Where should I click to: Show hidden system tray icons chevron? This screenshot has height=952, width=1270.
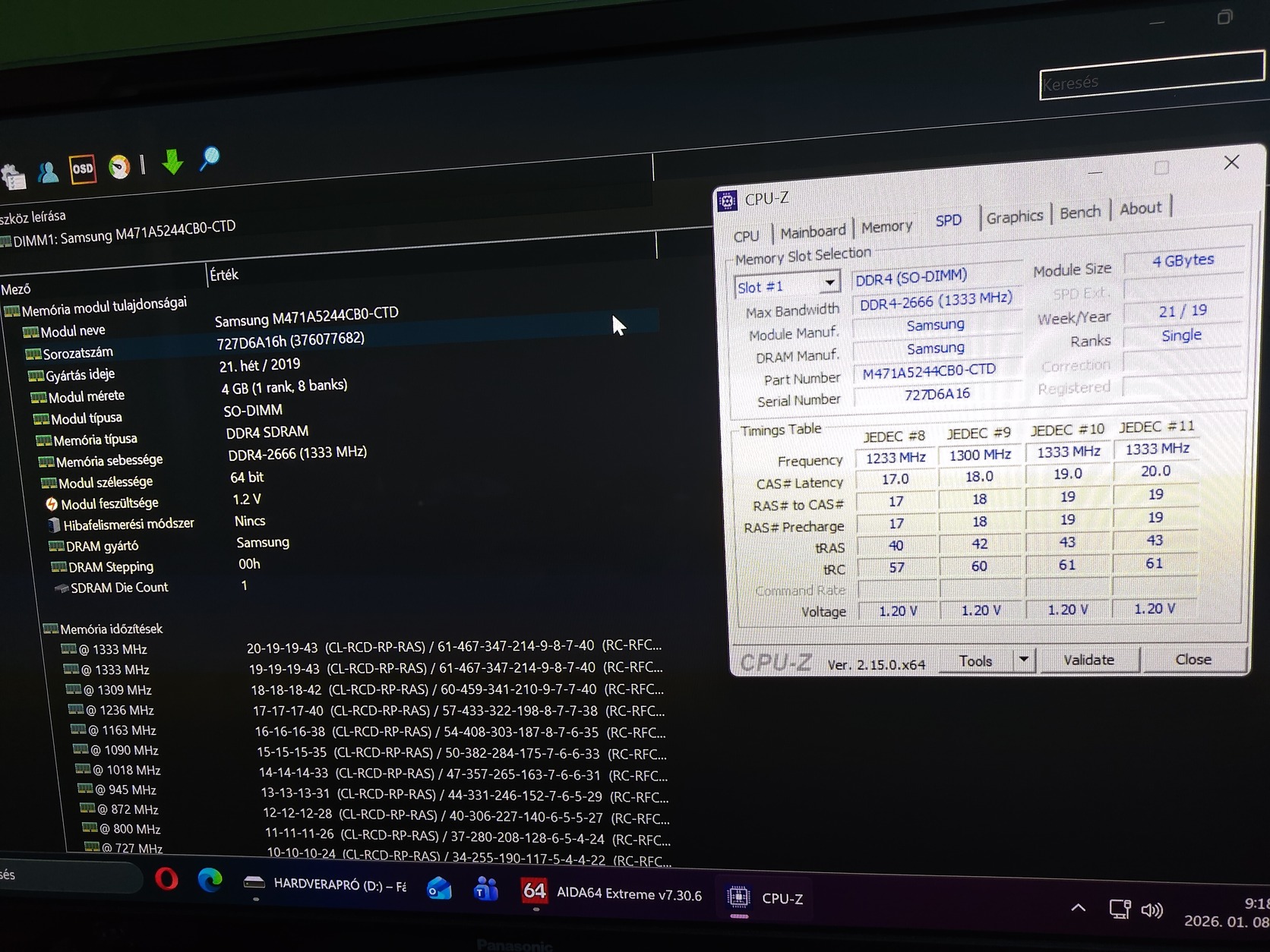pos(1078,907)
